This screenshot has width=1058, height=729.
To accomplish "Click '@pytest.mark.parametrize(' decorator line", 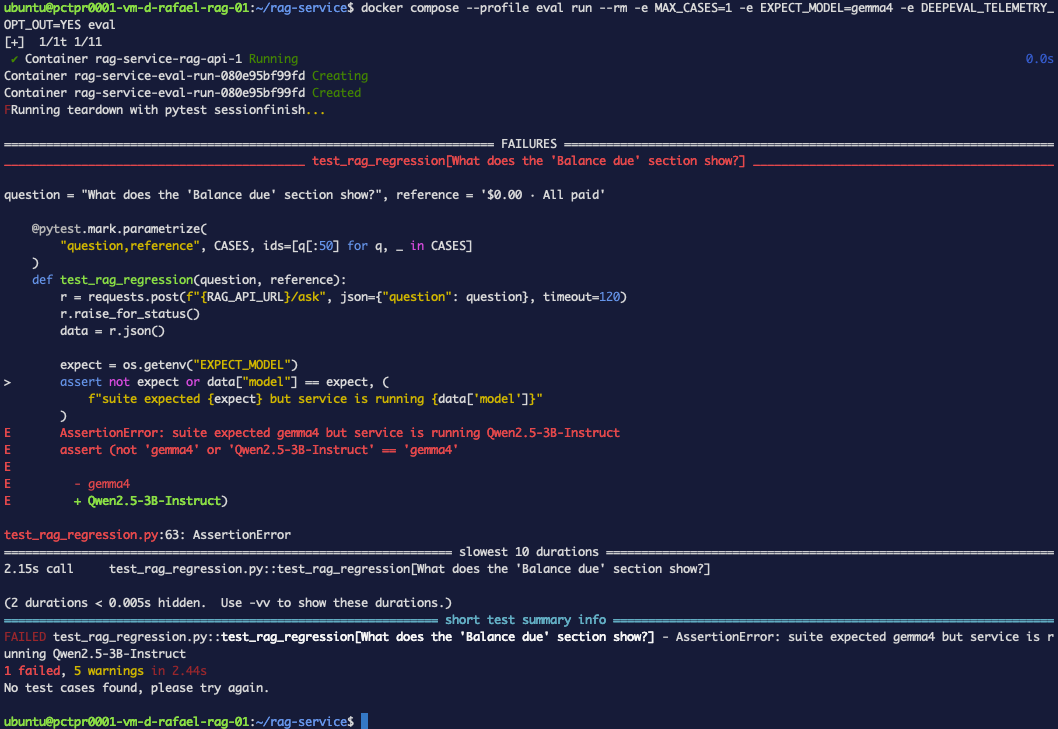I will (x=119, y=229).
